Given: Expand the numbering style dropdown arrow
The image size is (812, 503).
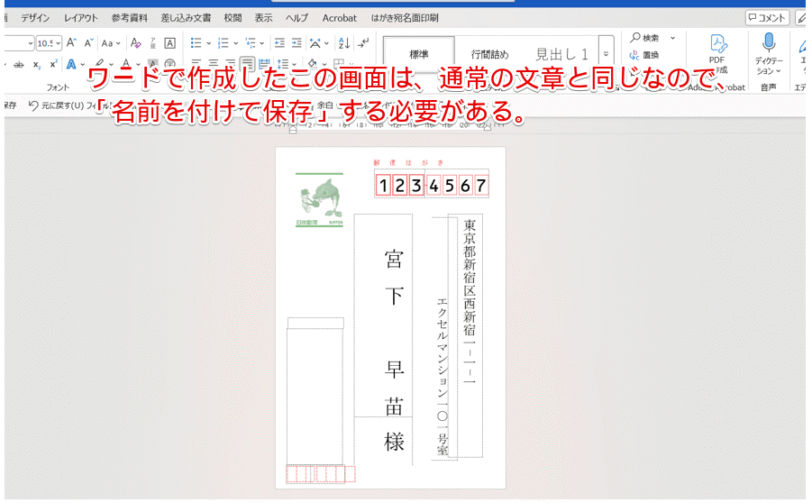Looking at the screenshot, I should tap(236, 44).
